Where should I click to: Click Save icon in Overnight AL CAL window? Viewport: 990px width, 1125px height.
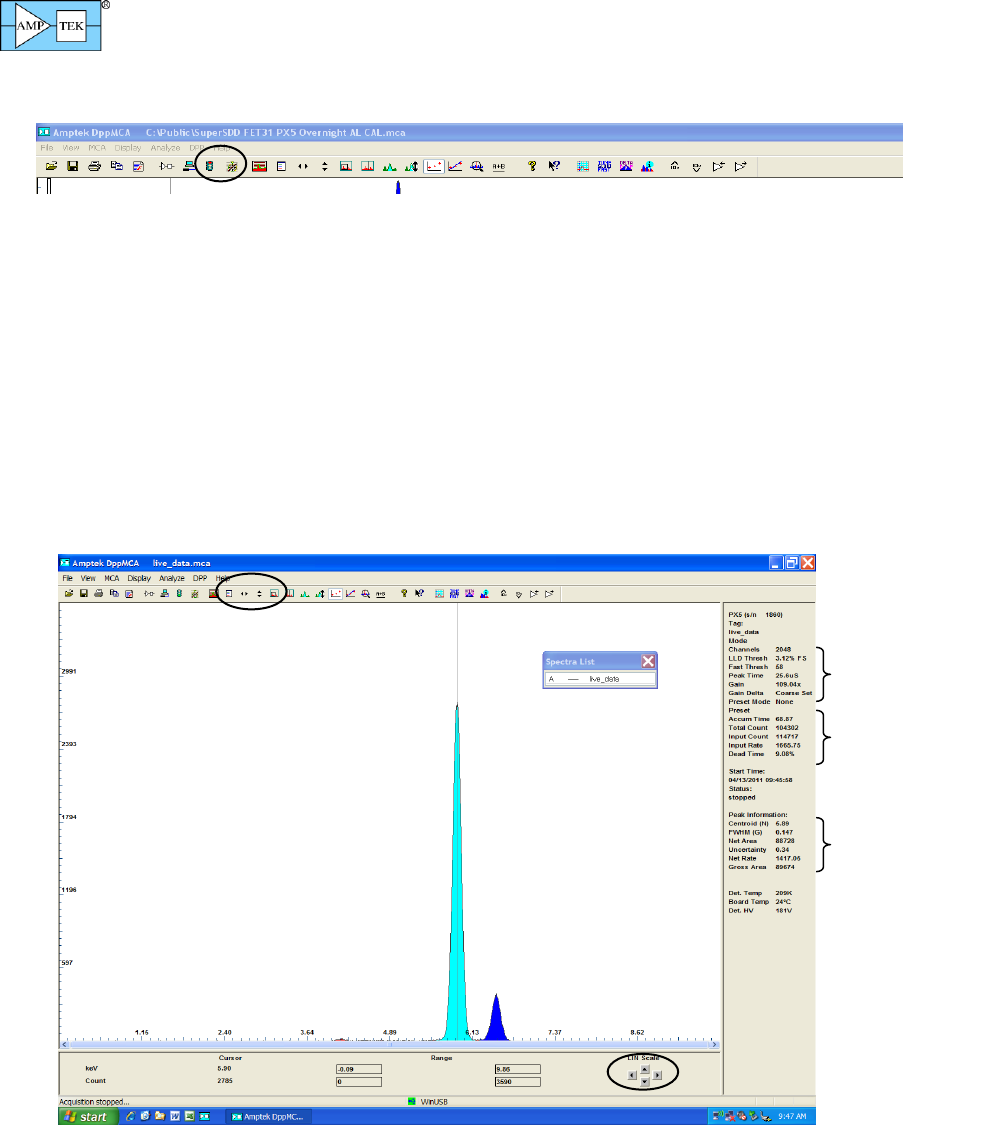tap(72, 166)
